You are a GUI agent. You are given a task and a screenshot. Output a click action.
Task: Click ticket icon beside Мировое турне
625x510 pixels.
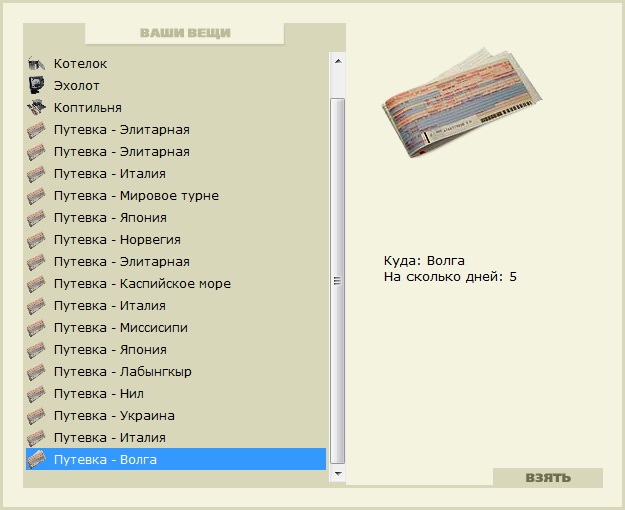pyautogui.click(x=36, y=195)
